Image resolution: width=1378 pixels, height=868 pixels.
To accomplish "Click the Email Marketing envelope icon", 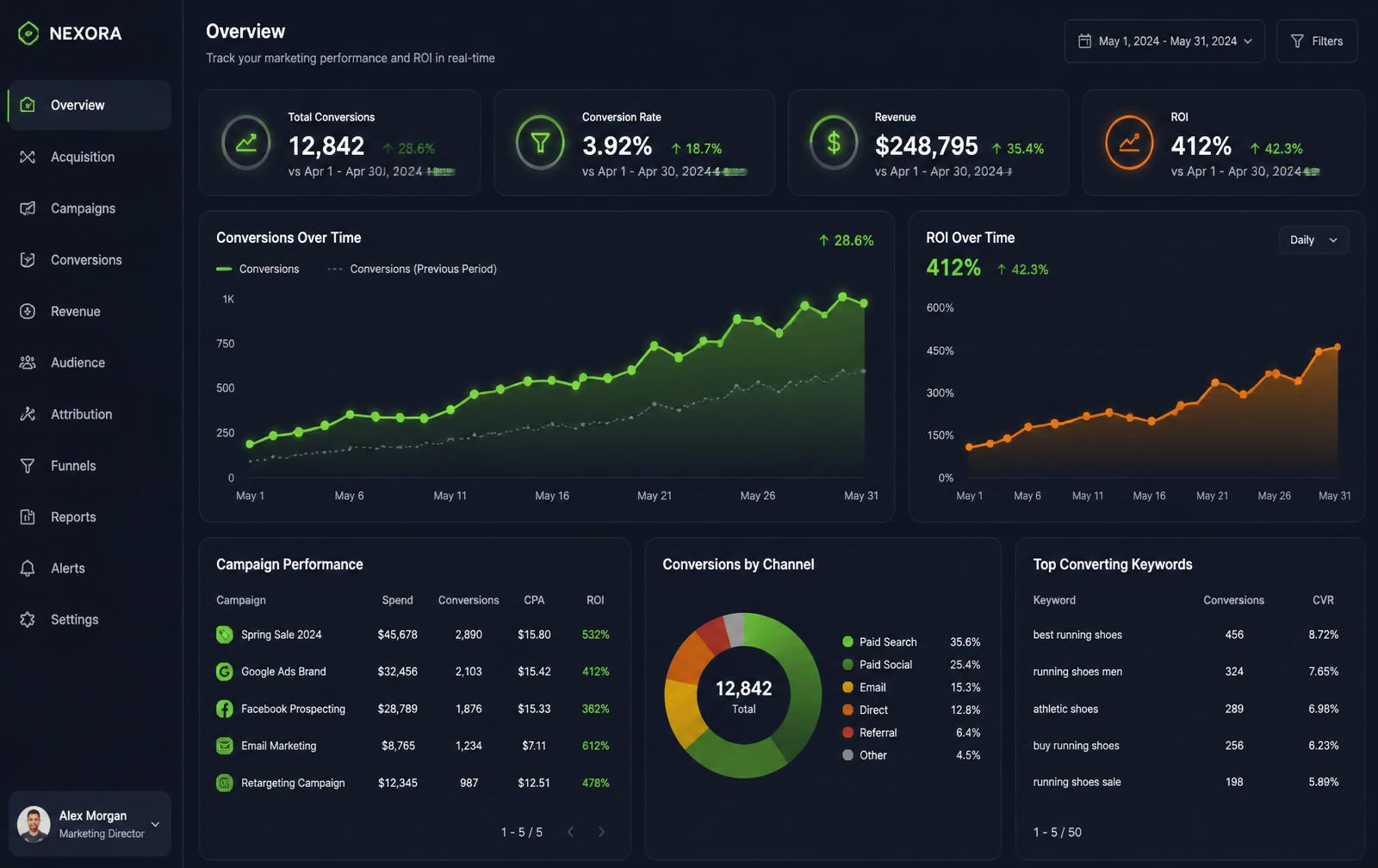I will point(224,746).
